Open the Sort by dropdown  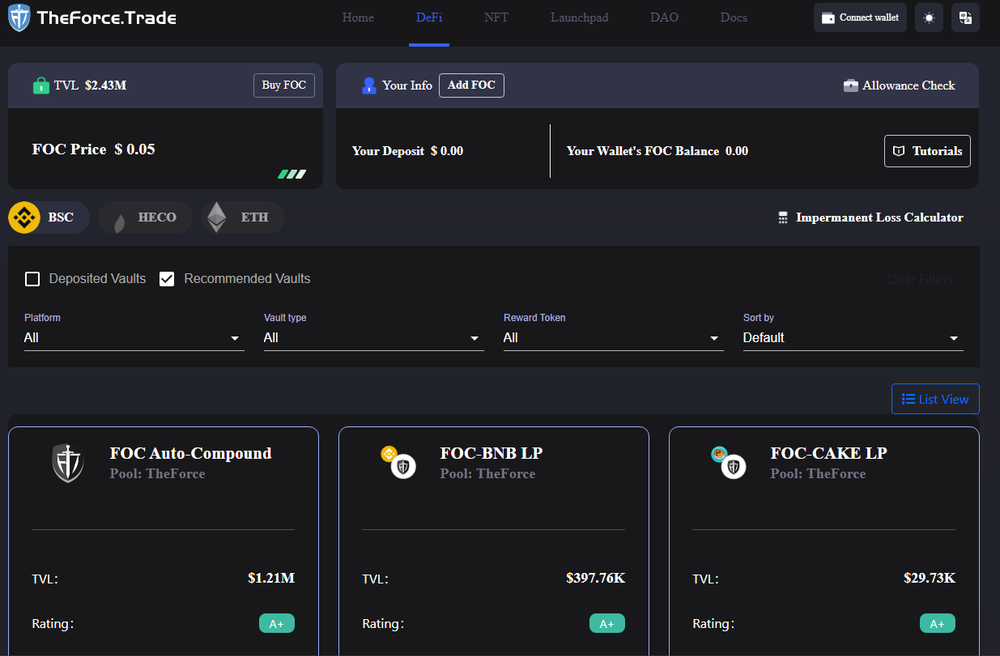tap(853, 338)
